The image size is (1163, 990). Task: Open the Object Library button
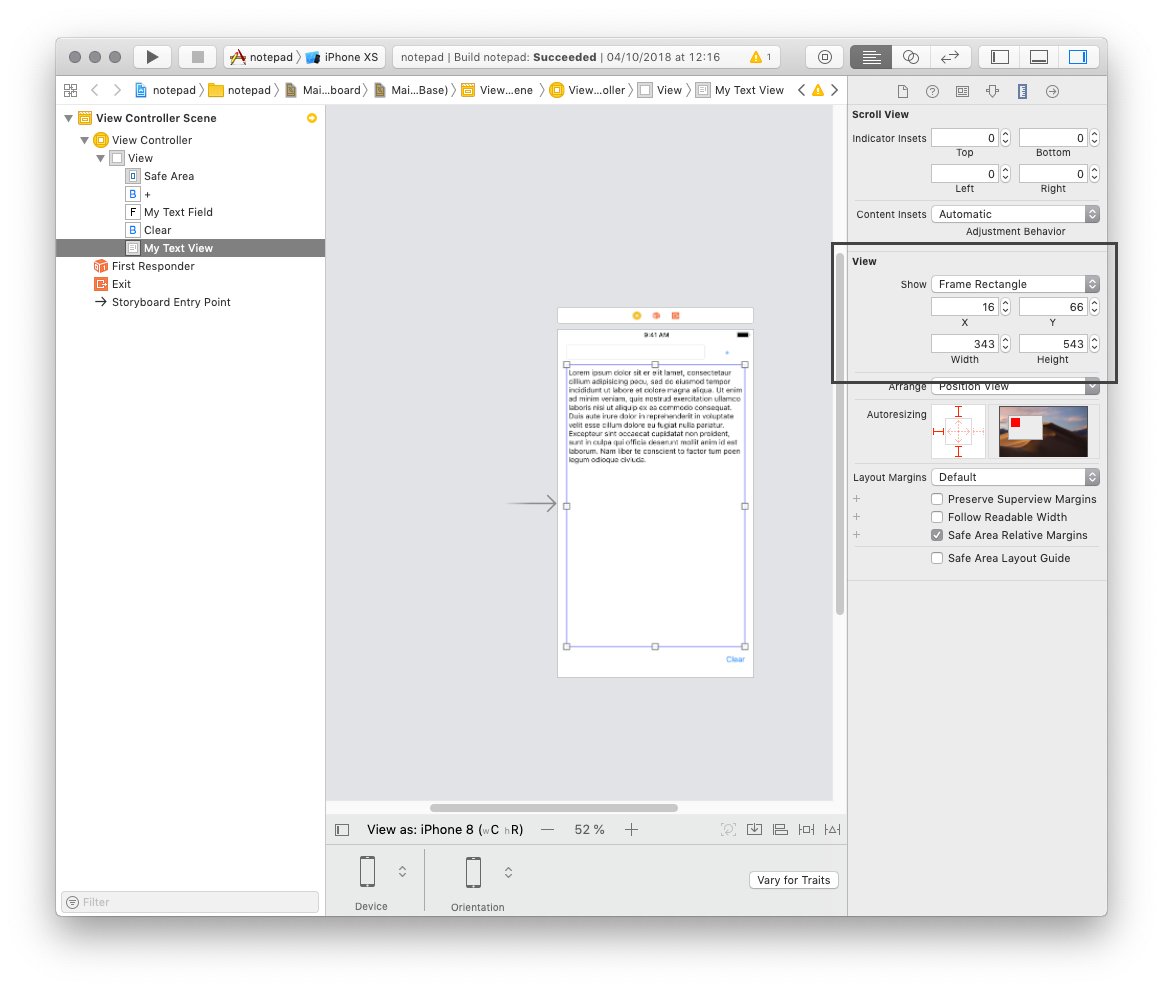pos(825,57)
